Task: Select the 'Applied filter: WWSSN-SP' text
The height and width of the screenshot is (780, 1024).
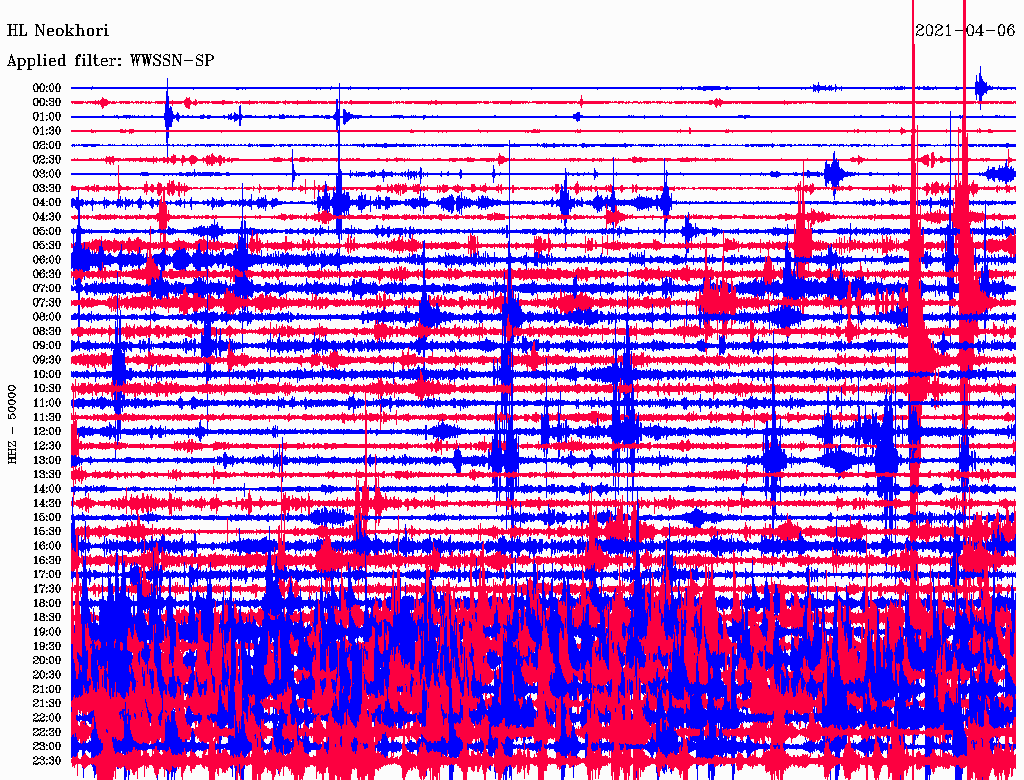Action: tap(110, 61)
